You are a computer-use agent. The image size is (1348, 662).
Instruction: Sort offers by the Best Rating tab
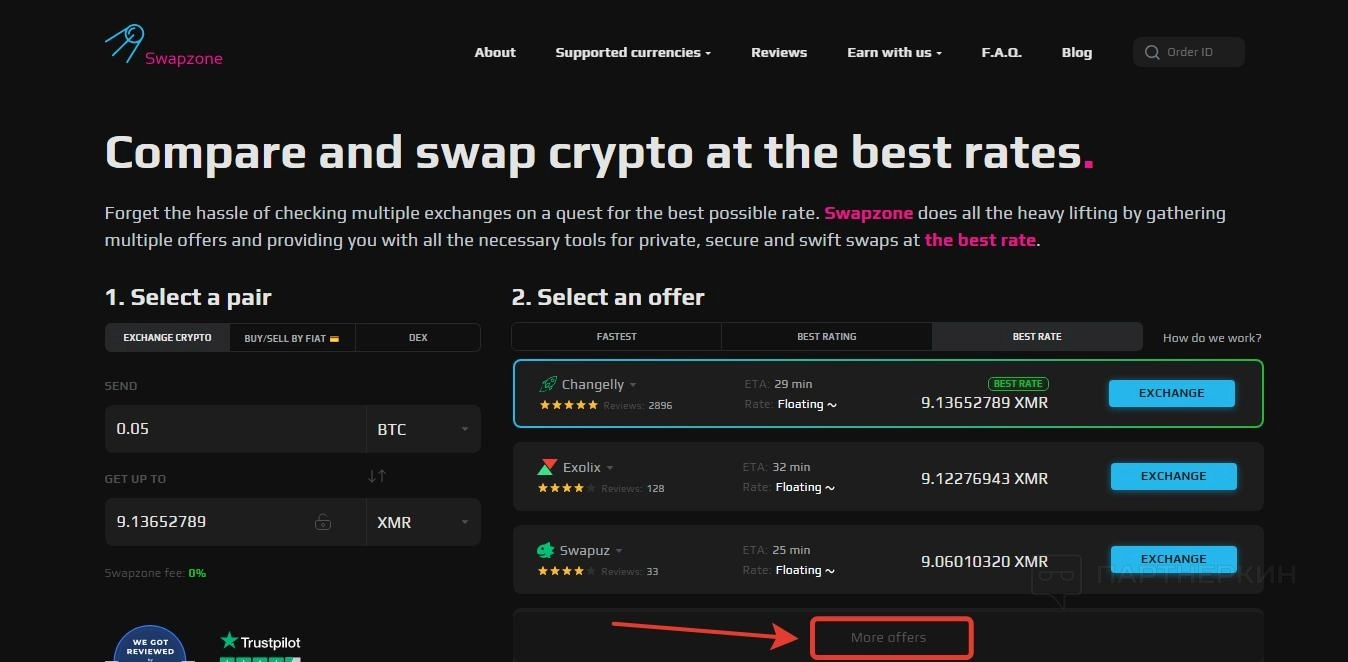click(826, 337)
